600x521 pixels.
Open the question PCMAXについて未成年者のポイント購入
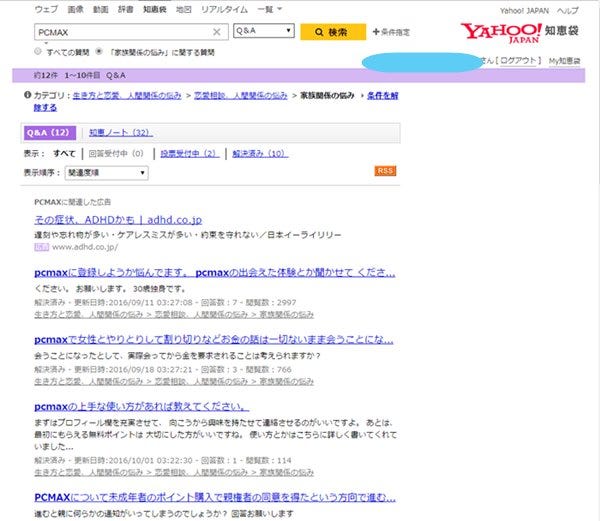(x=215, y=497)
